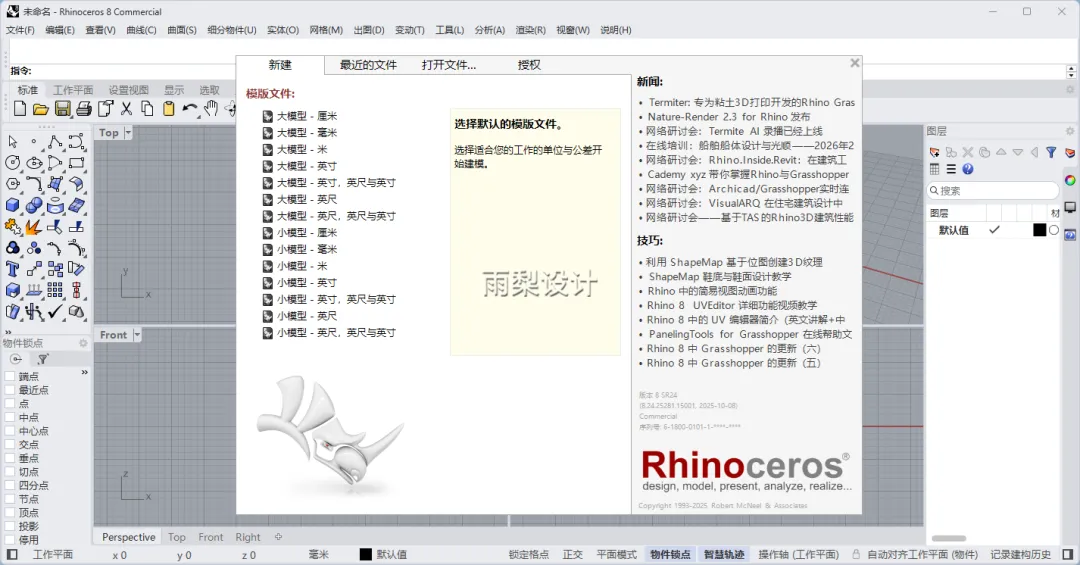Close the startup template dialog
This screenshot has height=565, width=1080.
click(855, 63)
